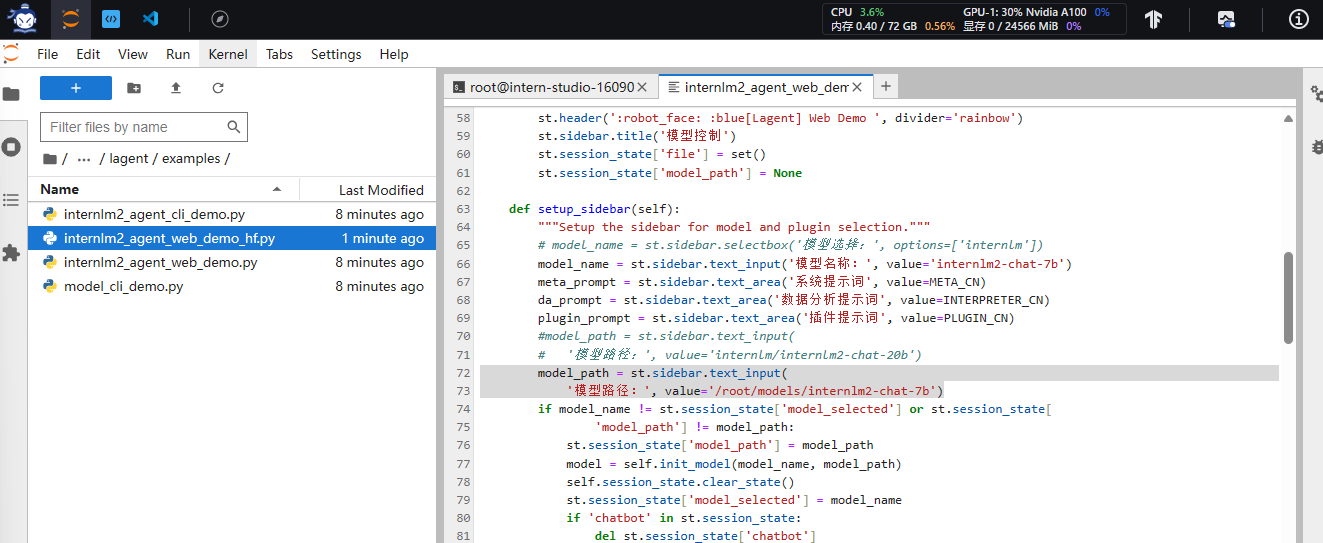Click the 'self.session_state.clear_state()' line

pyautogui.click(x=679, y=482)
